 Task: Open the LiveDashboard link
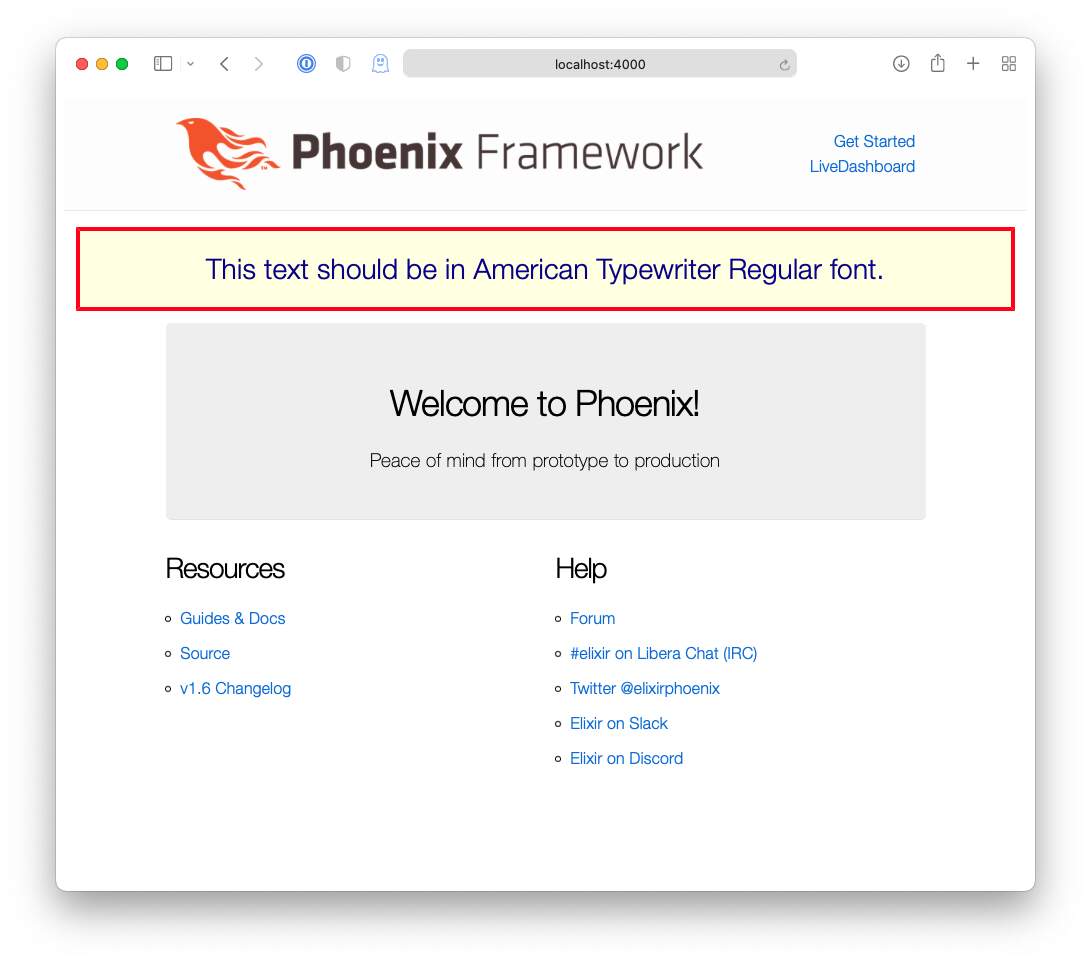tap(862, 166)
